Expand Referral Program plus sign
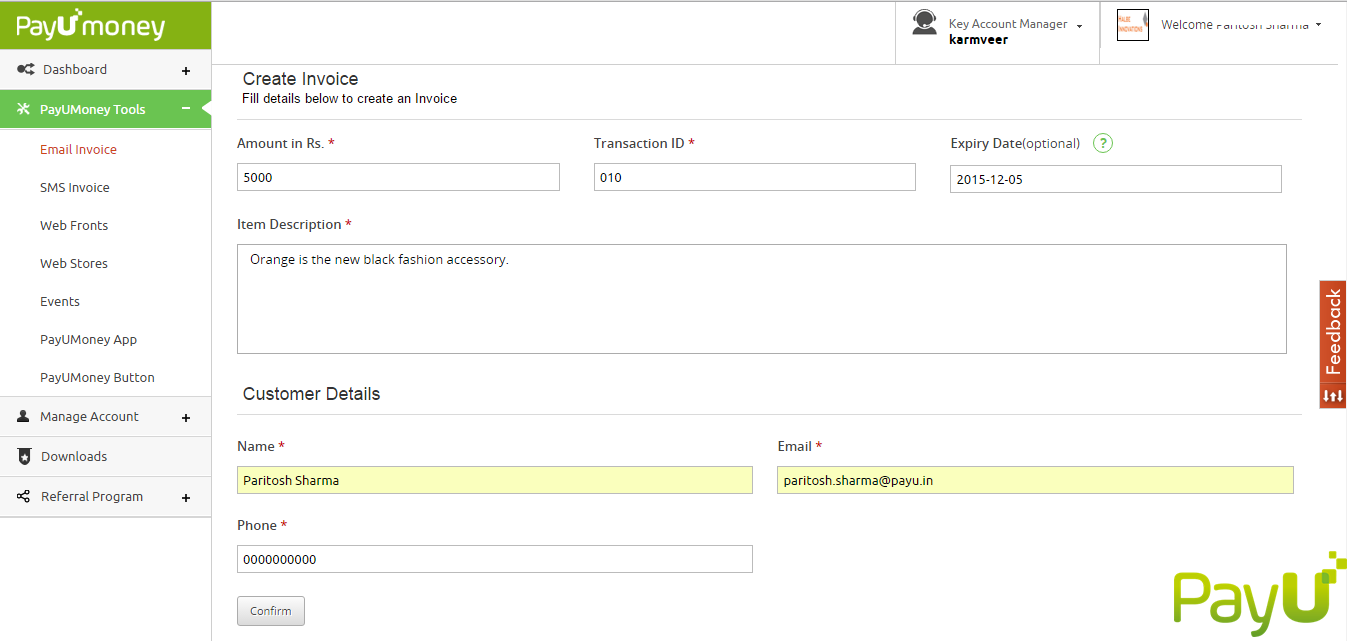The height and width of the screenshot is (641, 1347). click(x=186, y=498)
